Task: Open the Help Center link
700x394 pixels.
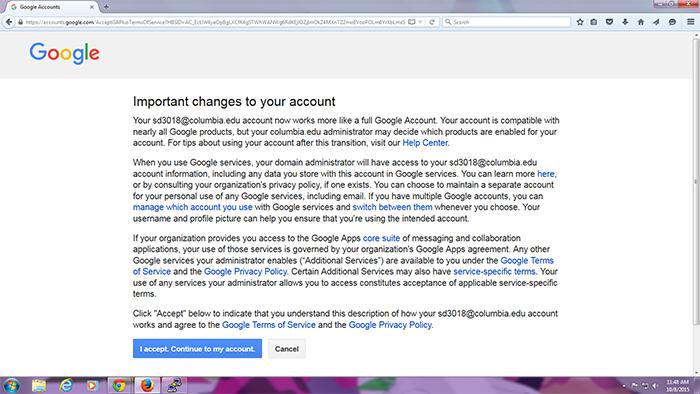Action: click(x=425, y=143)
